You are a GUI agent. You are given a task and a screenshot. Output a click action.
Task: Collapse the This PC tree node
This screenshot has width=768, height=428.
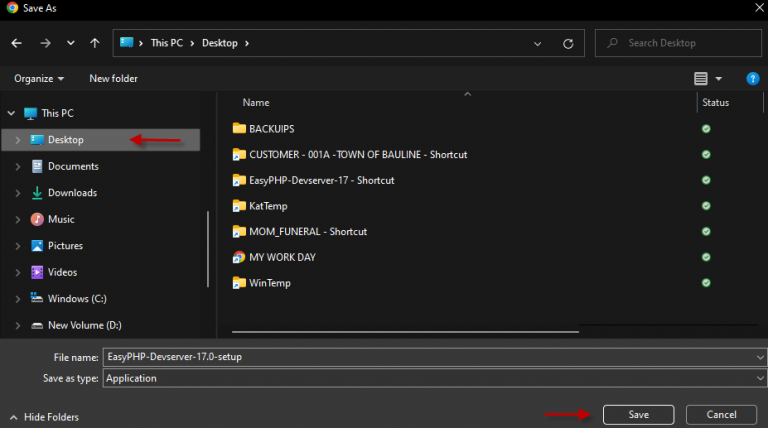11,113
